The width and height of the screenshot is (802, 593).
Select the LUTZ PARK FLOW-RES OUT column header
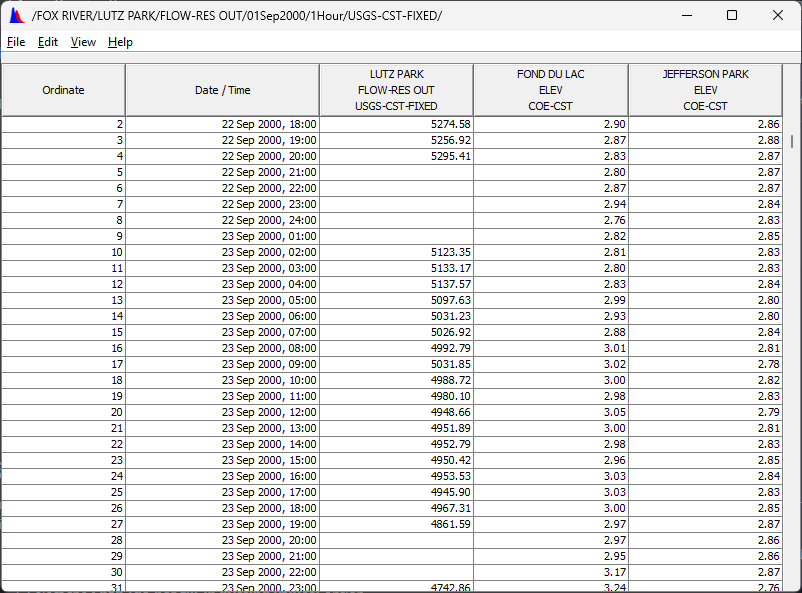point(396,90)
